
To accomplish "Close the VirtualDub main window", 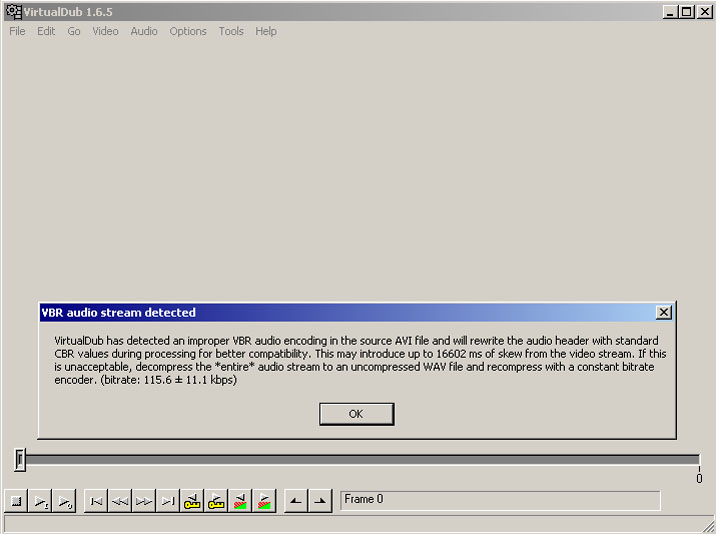I will click(x=705, y=12).
